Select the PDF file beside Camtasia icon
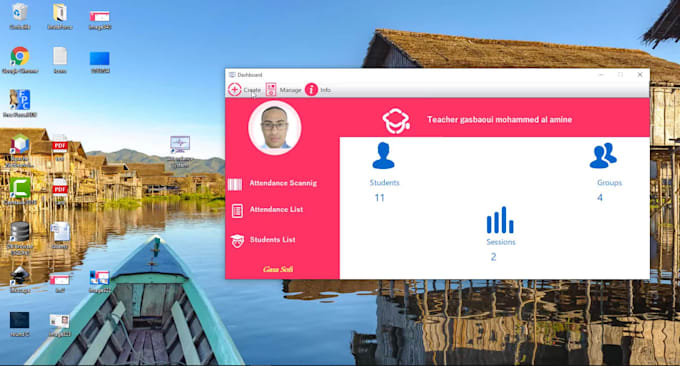680x366 pixels. (60, 191)
